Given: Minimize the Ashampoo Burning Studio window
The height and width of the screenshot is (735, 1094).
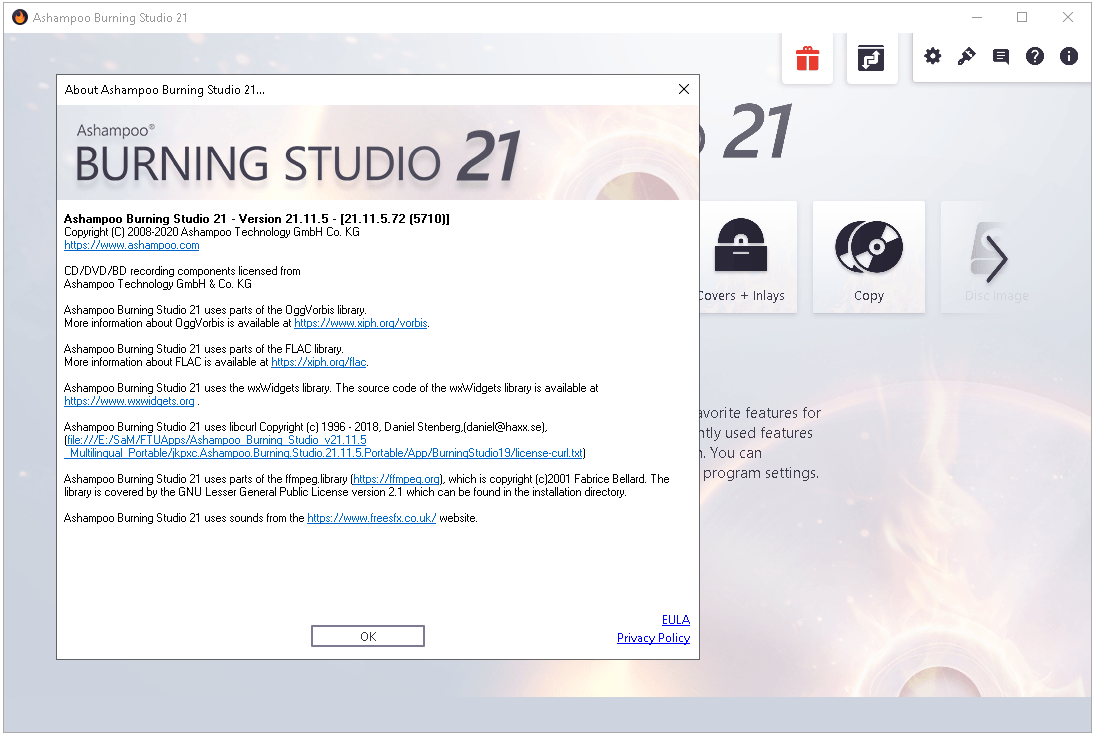Looking at the screenshot, I should pos(977,17).
